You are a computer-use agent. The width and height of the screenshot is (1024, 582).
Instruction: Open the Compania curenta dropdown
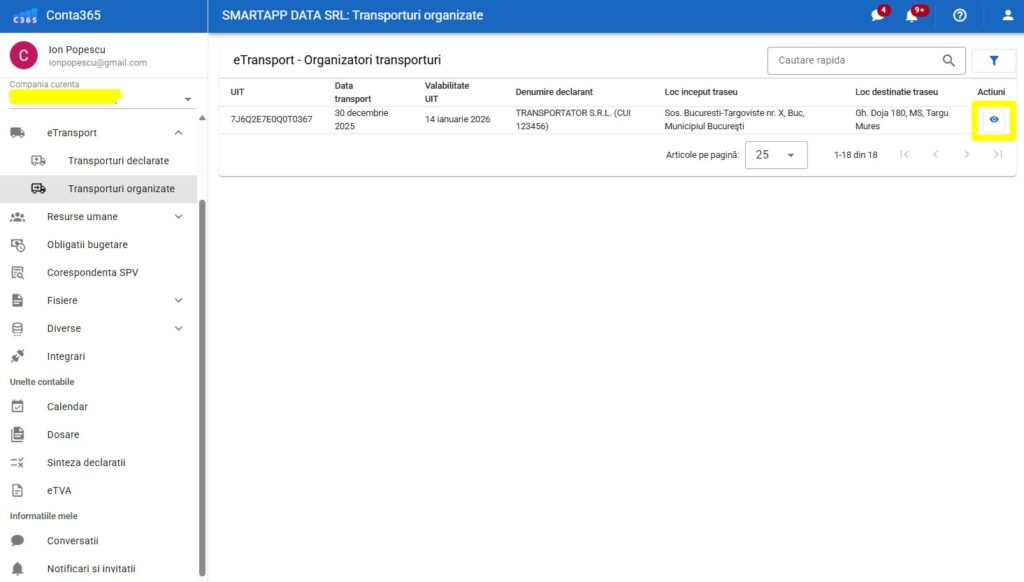[x=188, y=100]
